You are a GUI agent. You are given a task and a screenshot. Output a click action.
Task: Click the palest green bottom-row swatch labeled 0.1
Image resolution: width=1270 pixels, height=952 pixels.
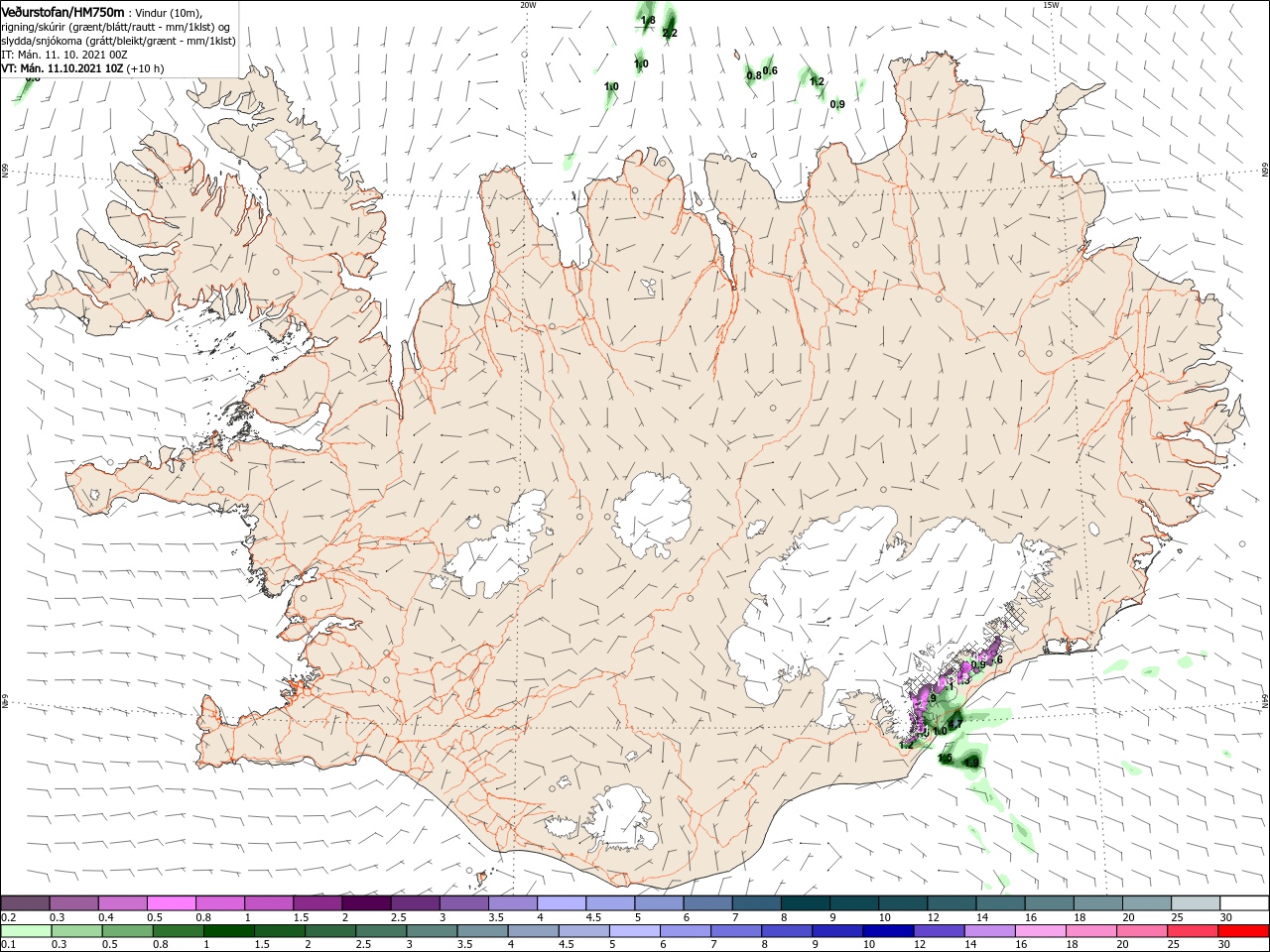coord(27,931)
